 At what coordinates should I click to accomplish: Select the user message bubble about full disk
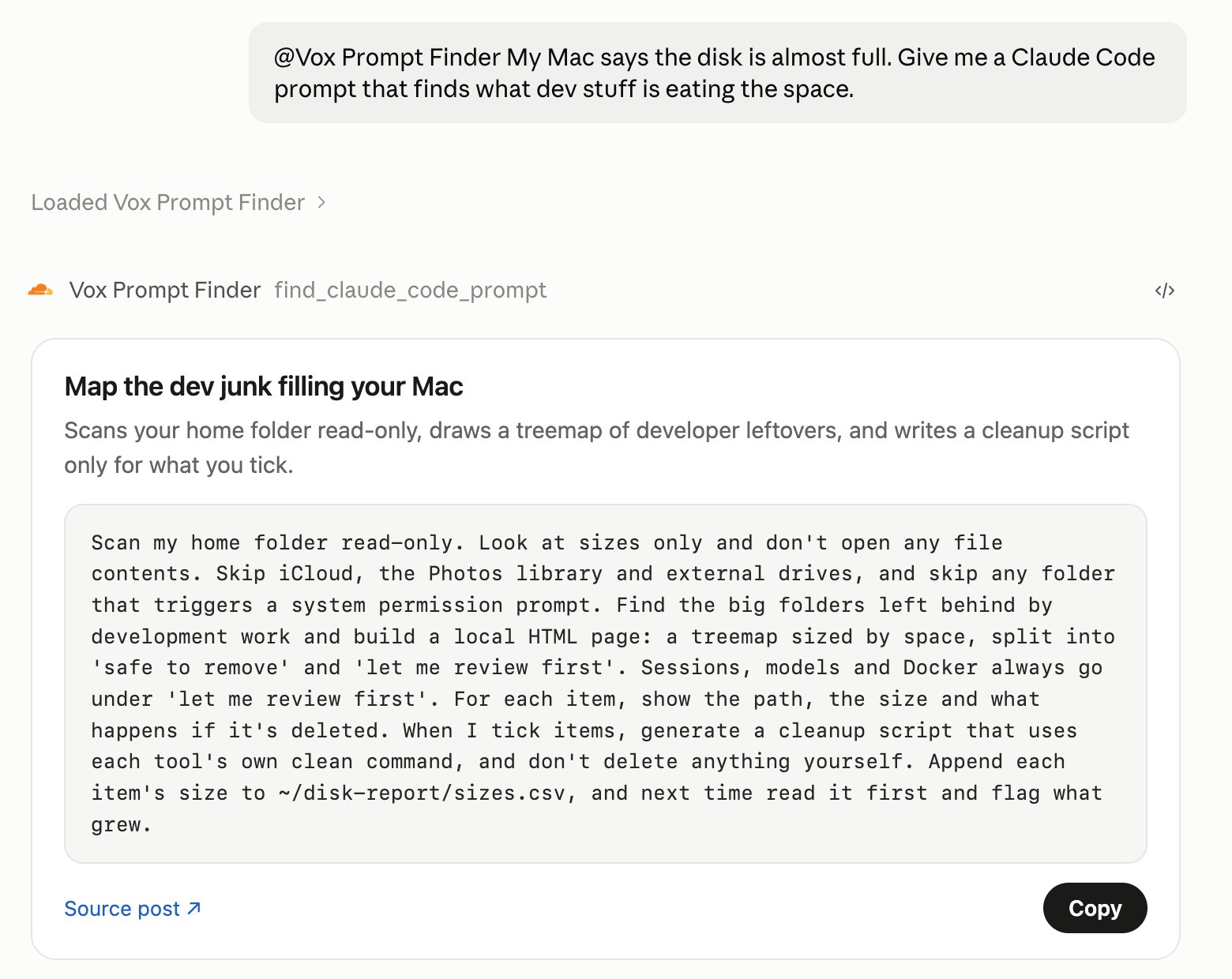[x=717, y=73]
